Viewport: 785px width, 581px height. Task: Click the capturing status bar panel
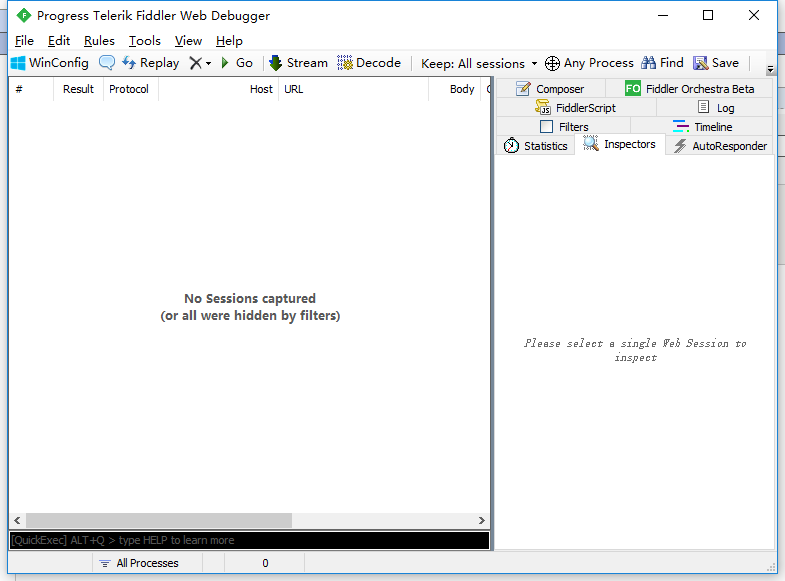click(x=50, y=563)
